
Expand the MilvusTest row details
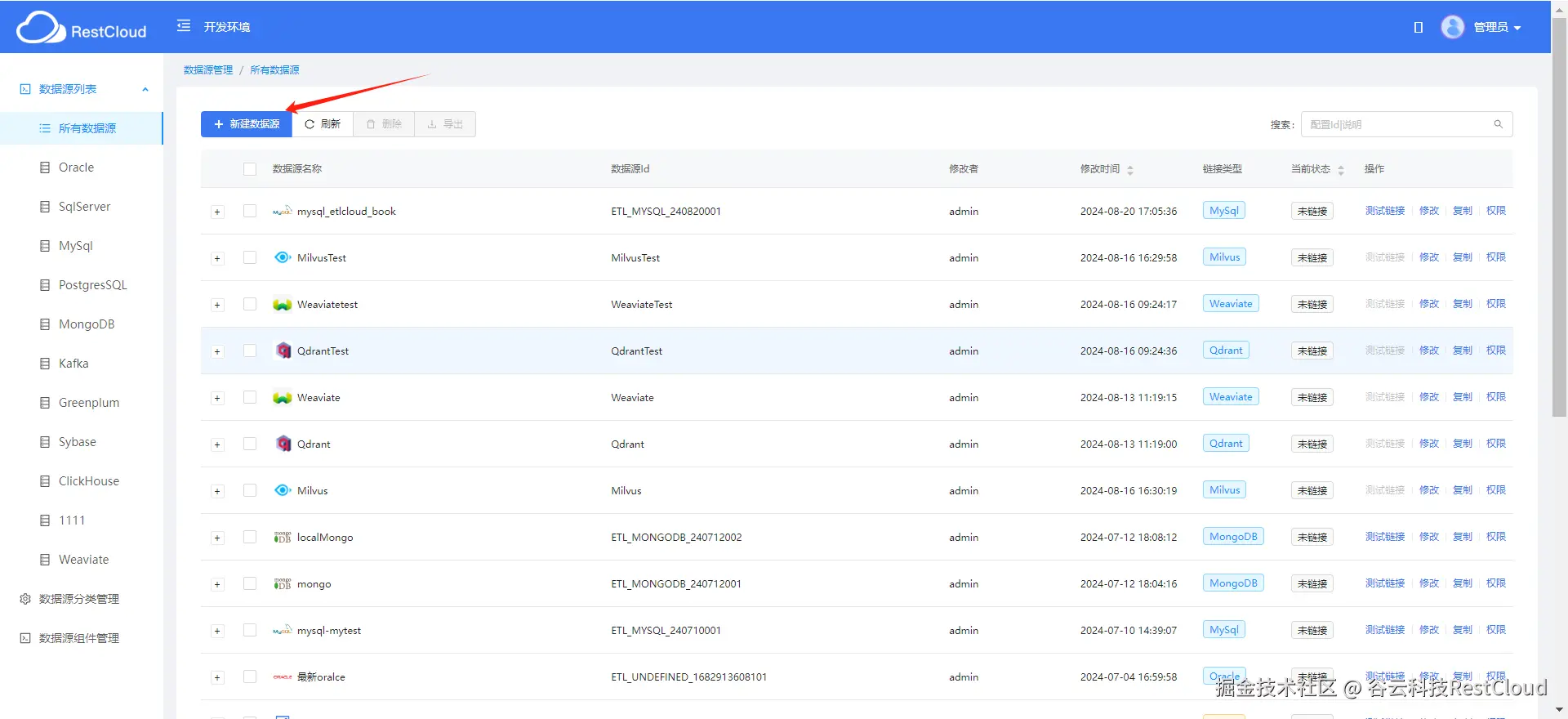[x=217, y=258]
